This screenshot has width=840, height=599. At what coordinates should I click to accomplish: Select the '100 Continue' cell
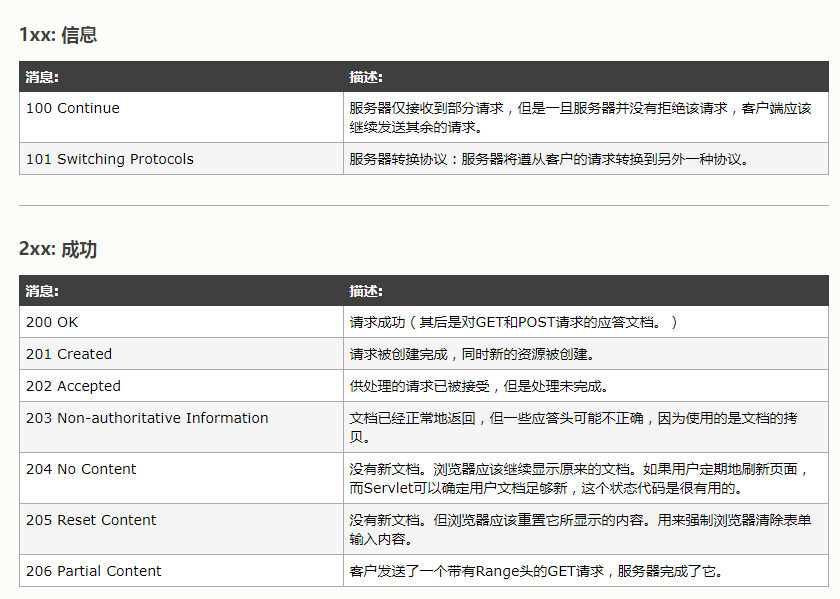pos(181,117)
